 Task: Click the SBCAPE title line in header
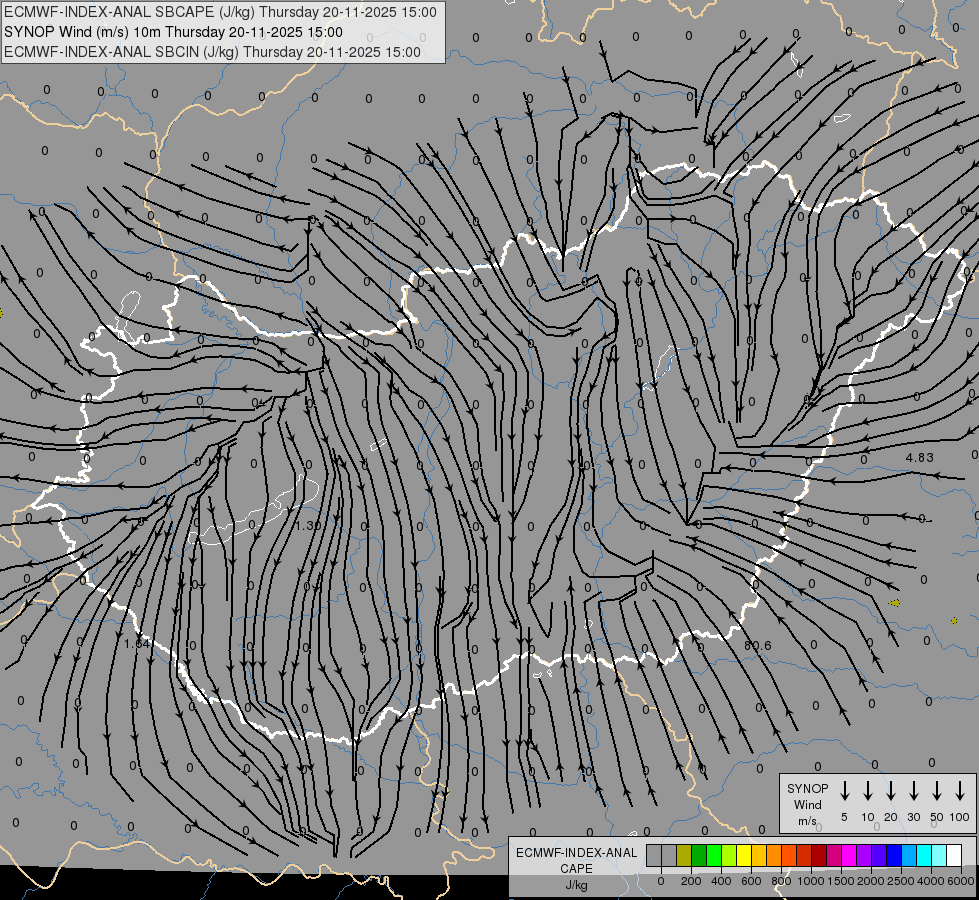(220, 12)
